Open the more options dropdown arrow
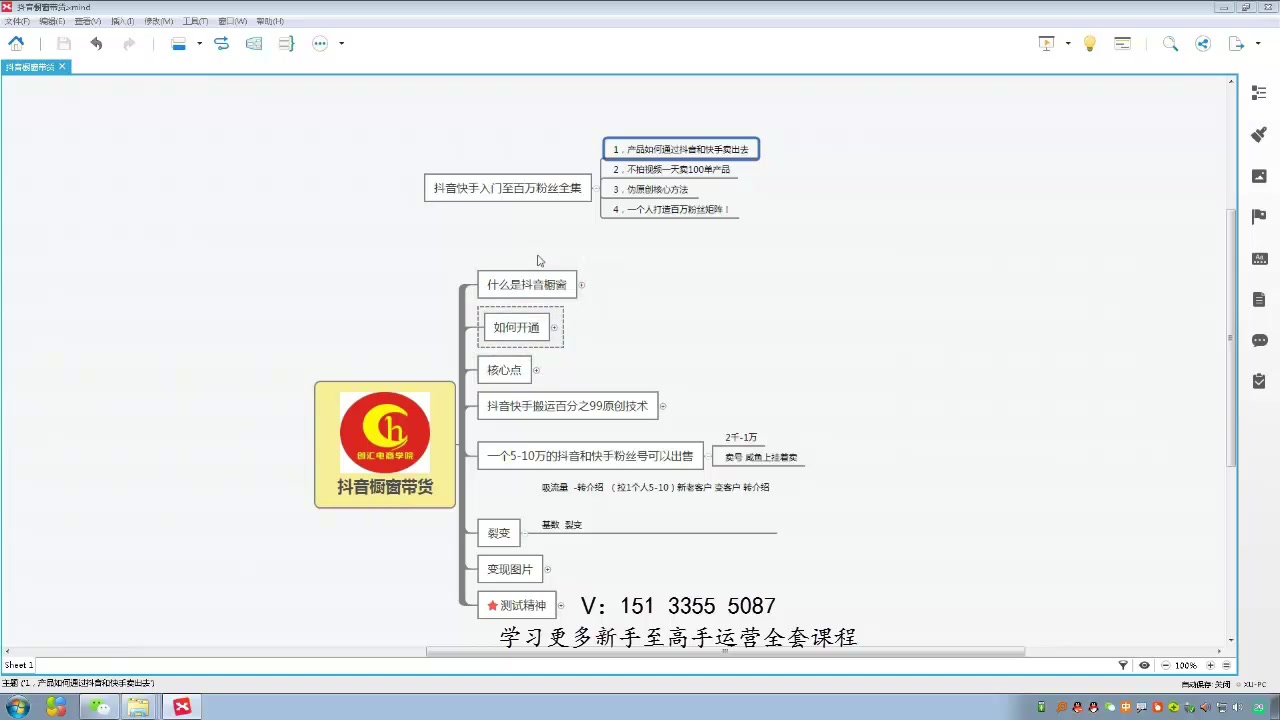 point(341,43)
